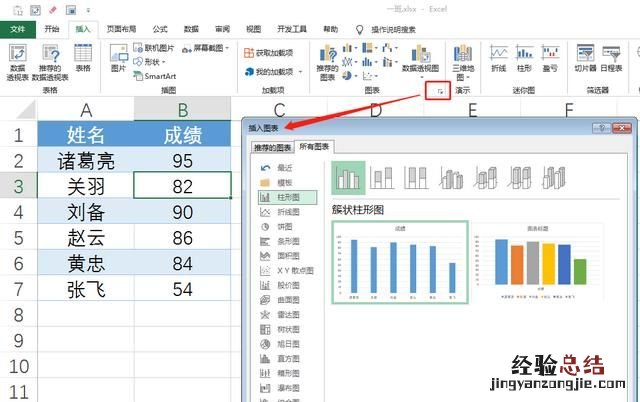This screenshot has height=402, width=640.
Task: Select XY Scatter (X Y 散点图) category
Action: click(x=295, y=270)
